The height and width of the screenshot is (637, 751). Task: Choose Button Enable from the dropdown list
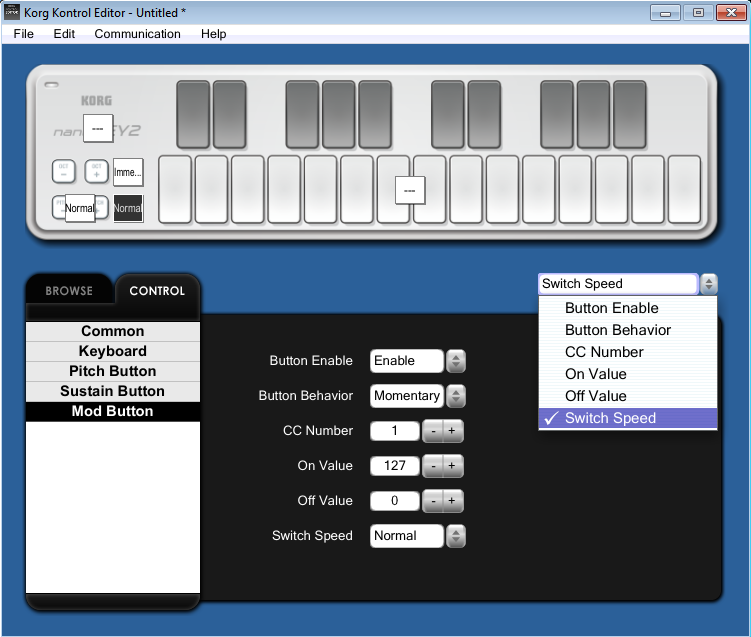(628, 308)
